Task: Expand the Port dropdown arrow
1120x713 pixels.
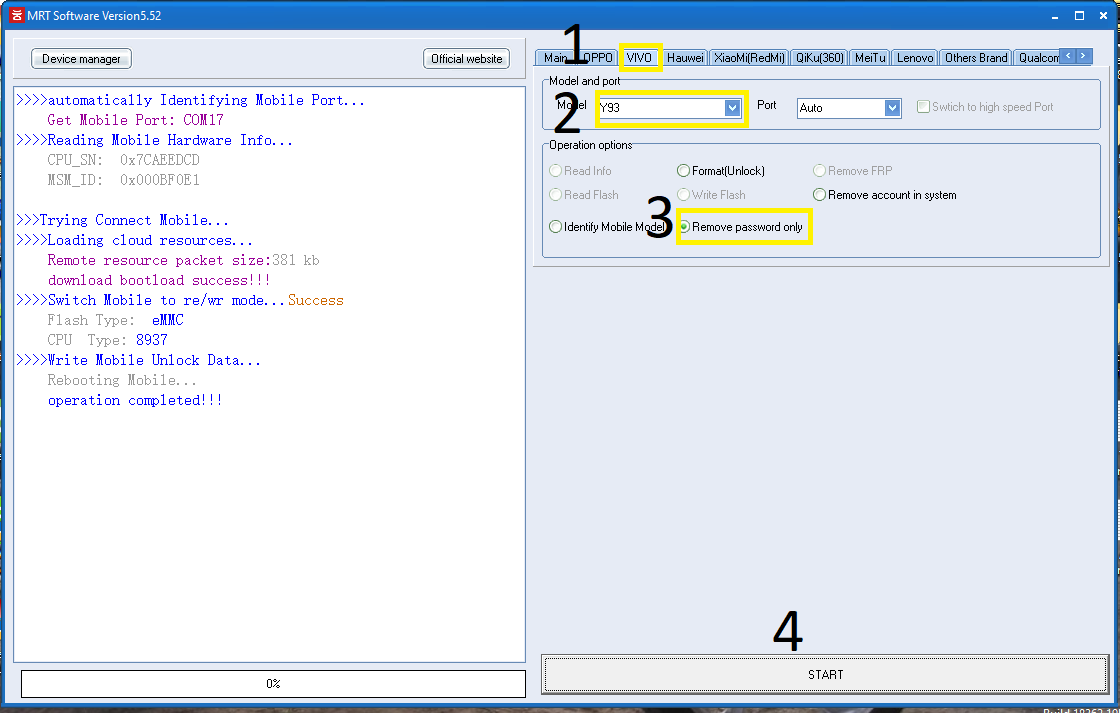Action: [x=892, y=108]
